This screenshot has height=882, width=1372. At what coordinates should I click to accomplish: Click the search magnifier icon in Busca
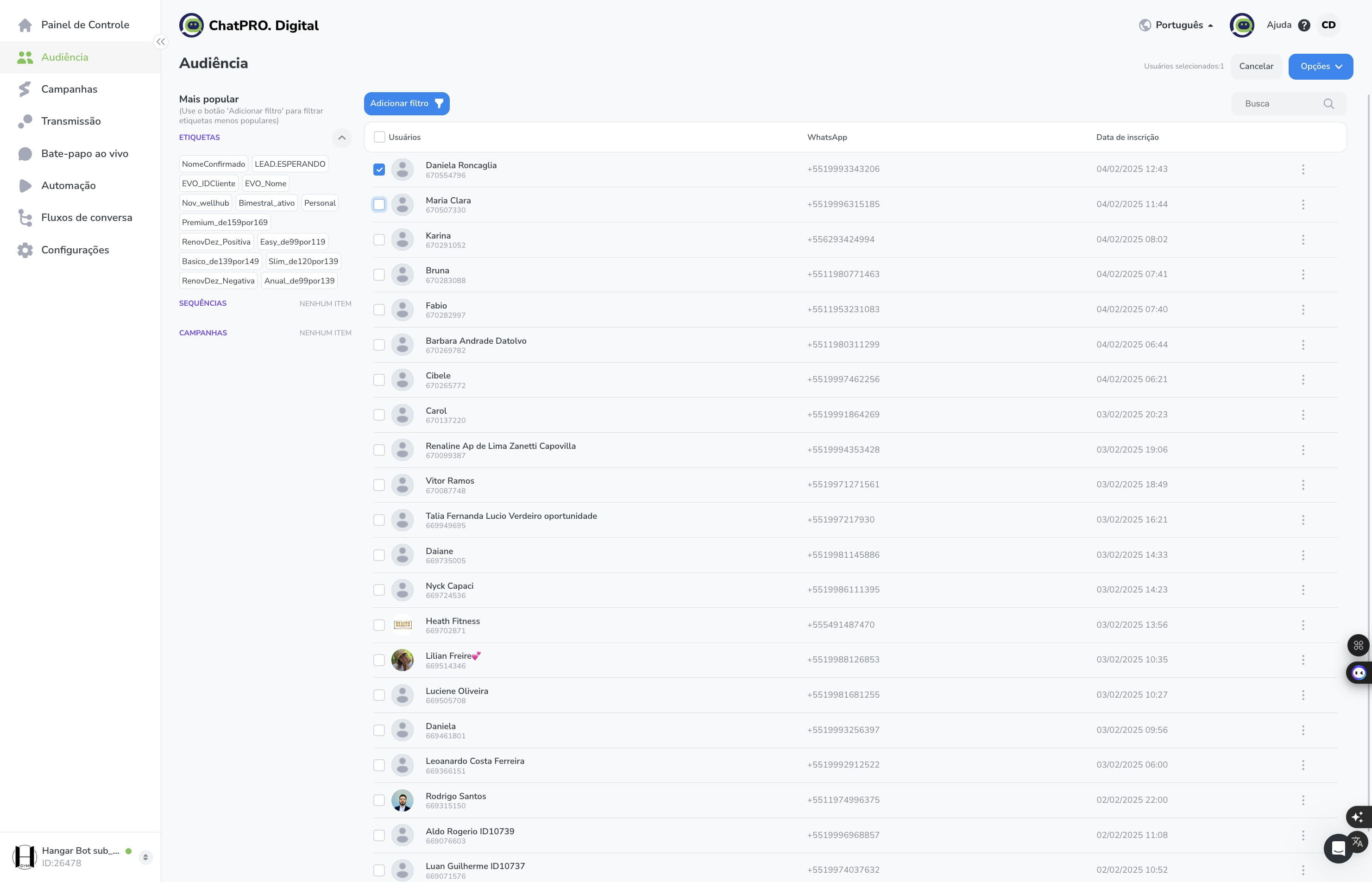(1328, 104)
